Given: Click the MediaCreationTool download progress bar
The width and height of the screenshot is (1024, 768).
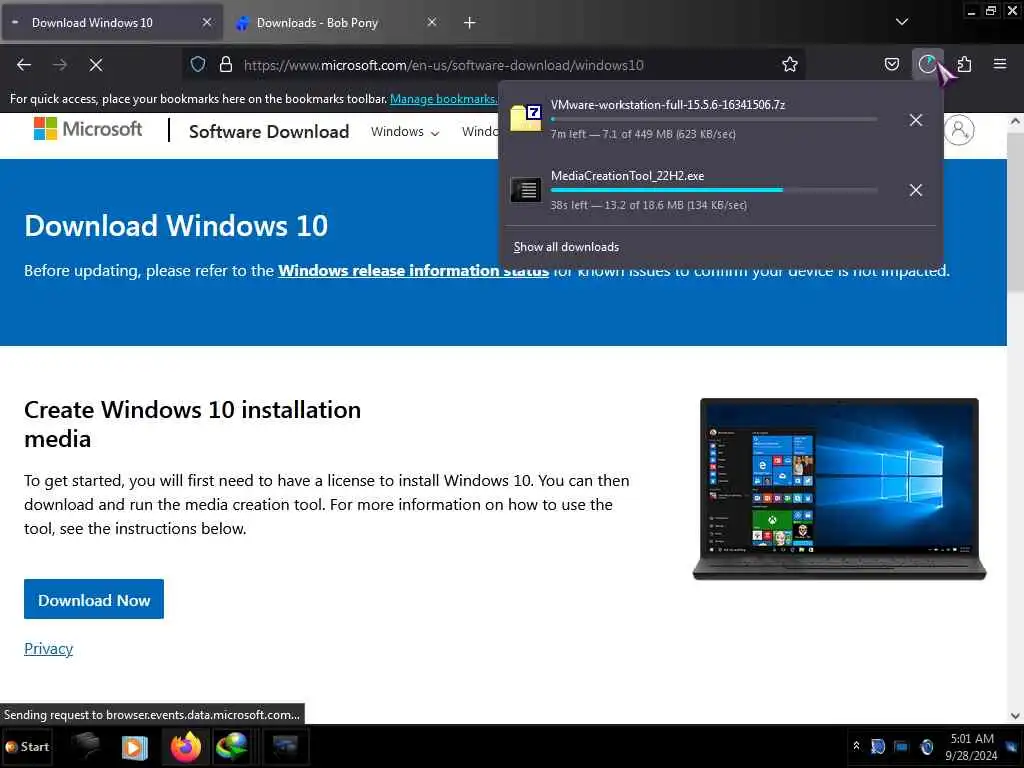Looking at the screenshot, I should tap(714, 190).
